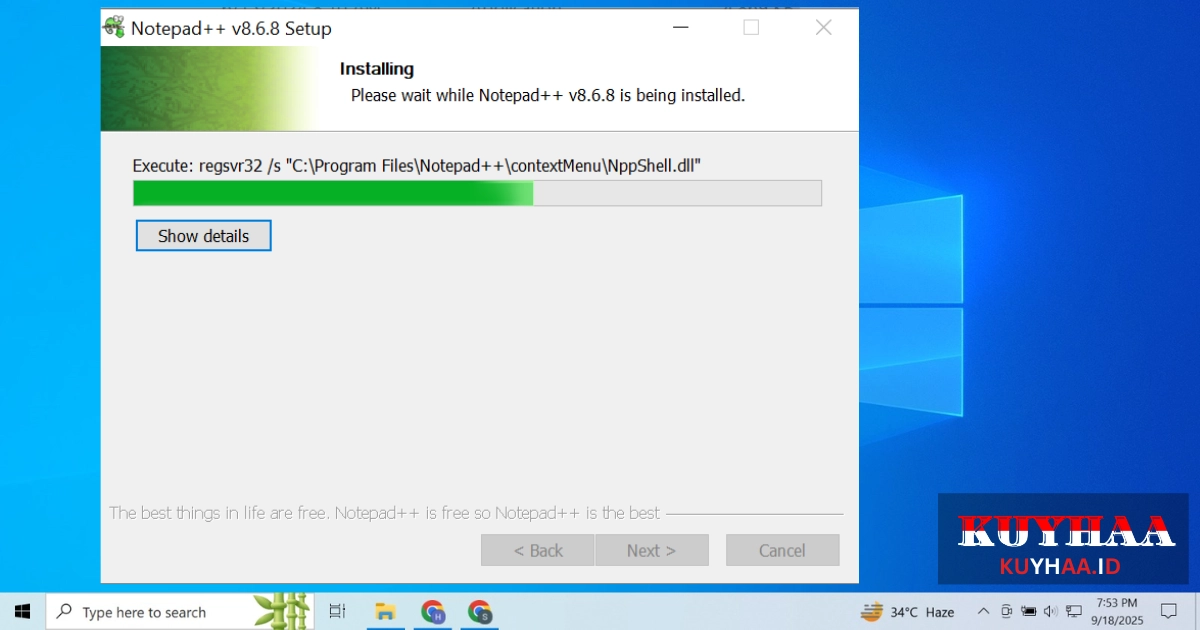Click the Meet Now tray icon
This screenshot has width=1200, height=630.
(1006, 611)
